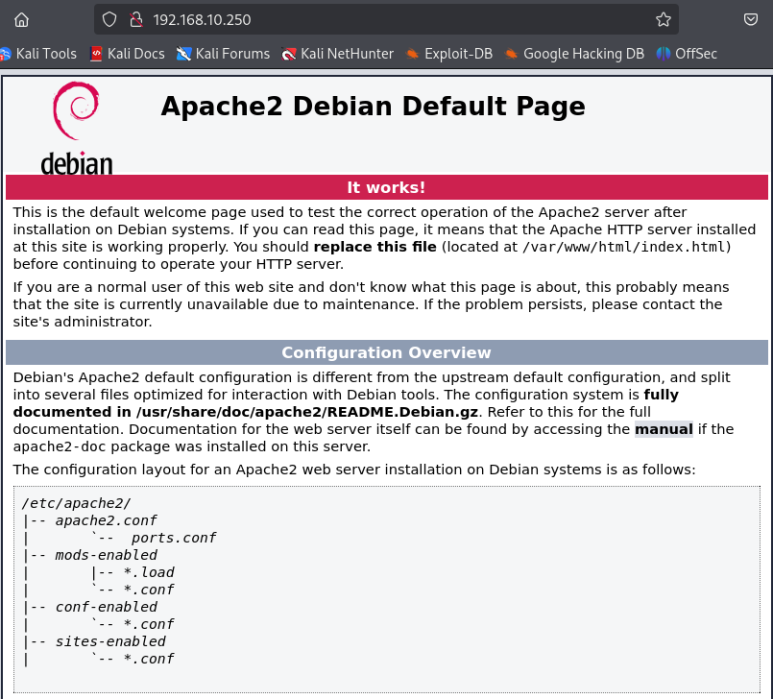The image size is (773, 699).
Task: Open the Google Hacking DB bookmark
Action: click(x=574, y=53)
